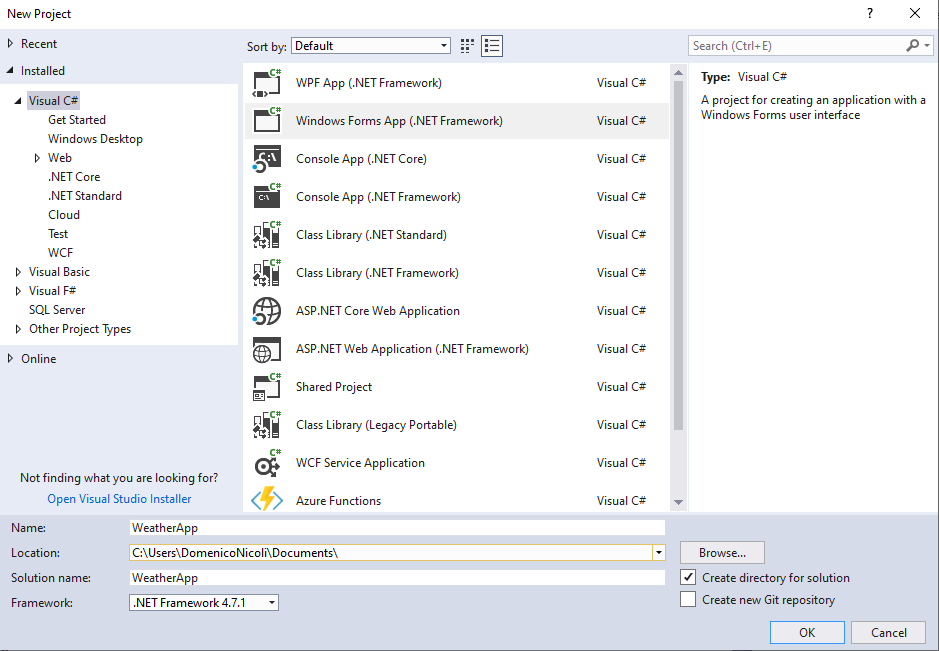Select .NET Core category

pos(74,177)
